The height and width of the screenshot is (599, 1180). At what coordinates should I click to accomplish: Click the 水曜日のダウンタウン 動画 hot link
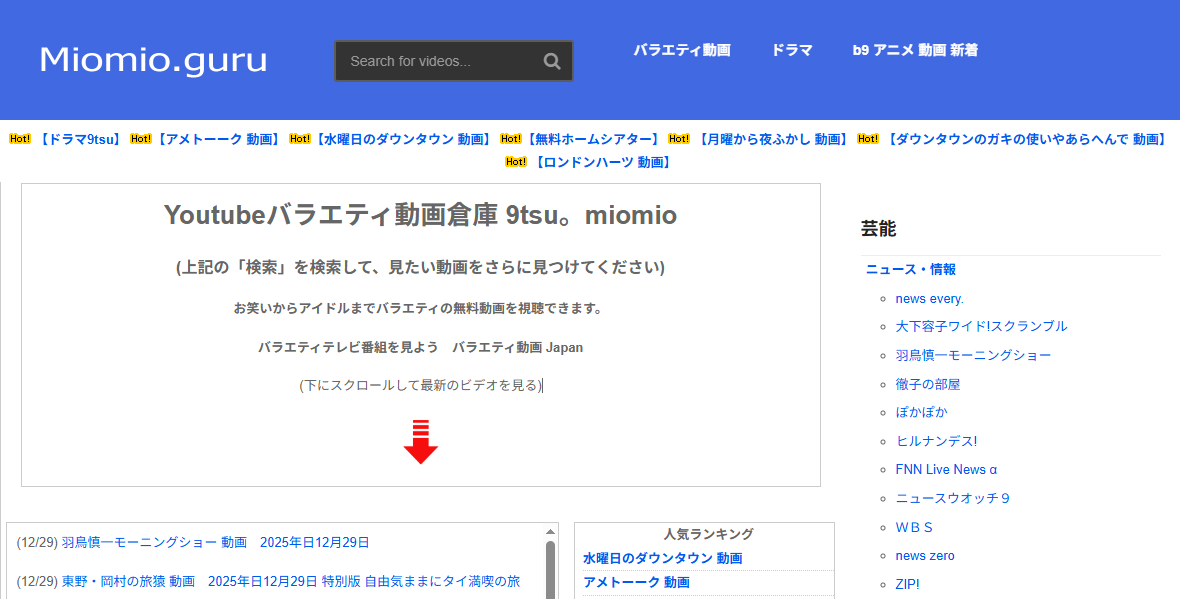401,139
